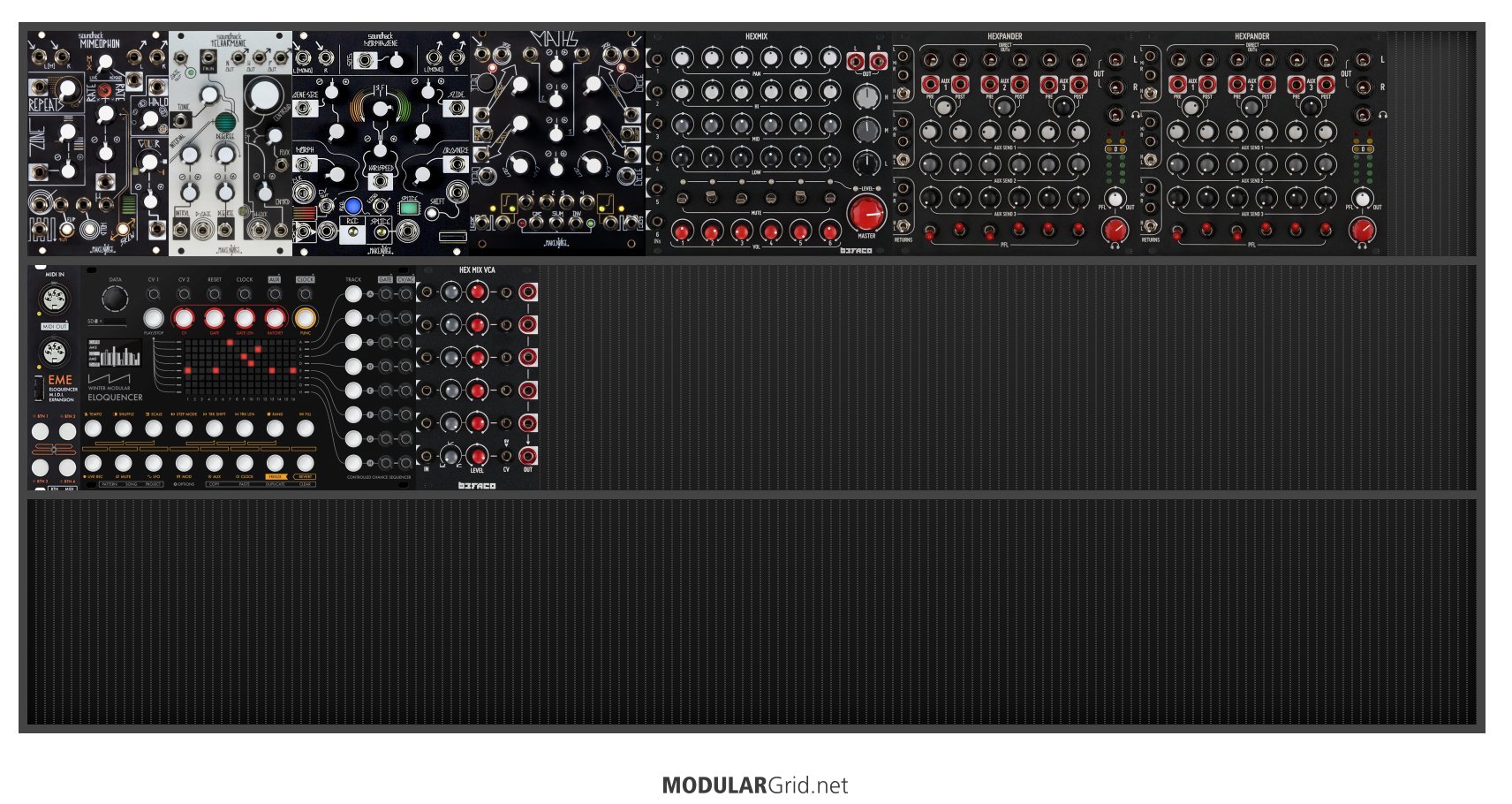Push the Rand button on Eloquencer
Screen dimensions: 1512x804
(276, 429)
